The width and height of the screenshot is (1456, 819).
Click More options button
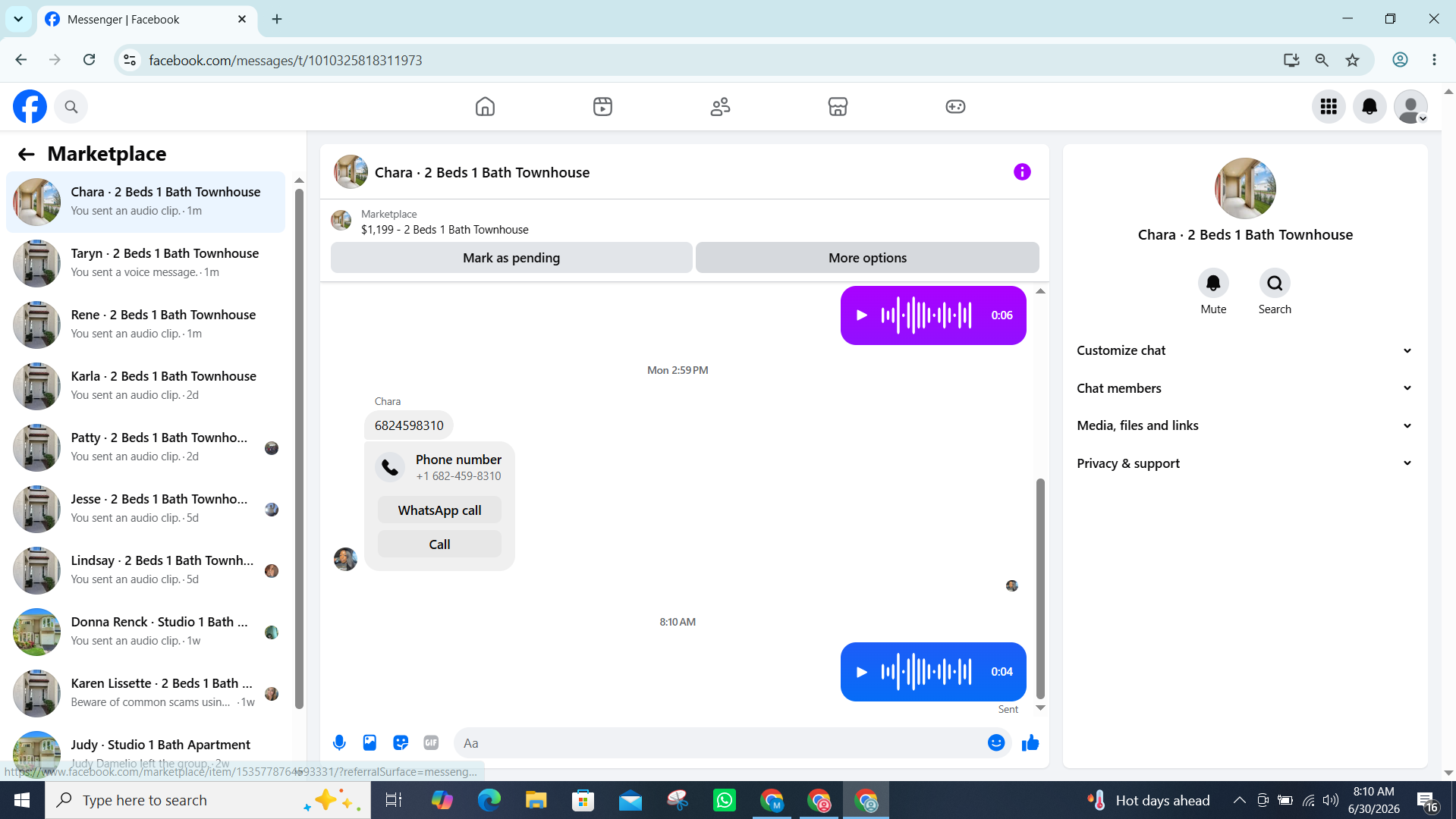coord(867,258)
